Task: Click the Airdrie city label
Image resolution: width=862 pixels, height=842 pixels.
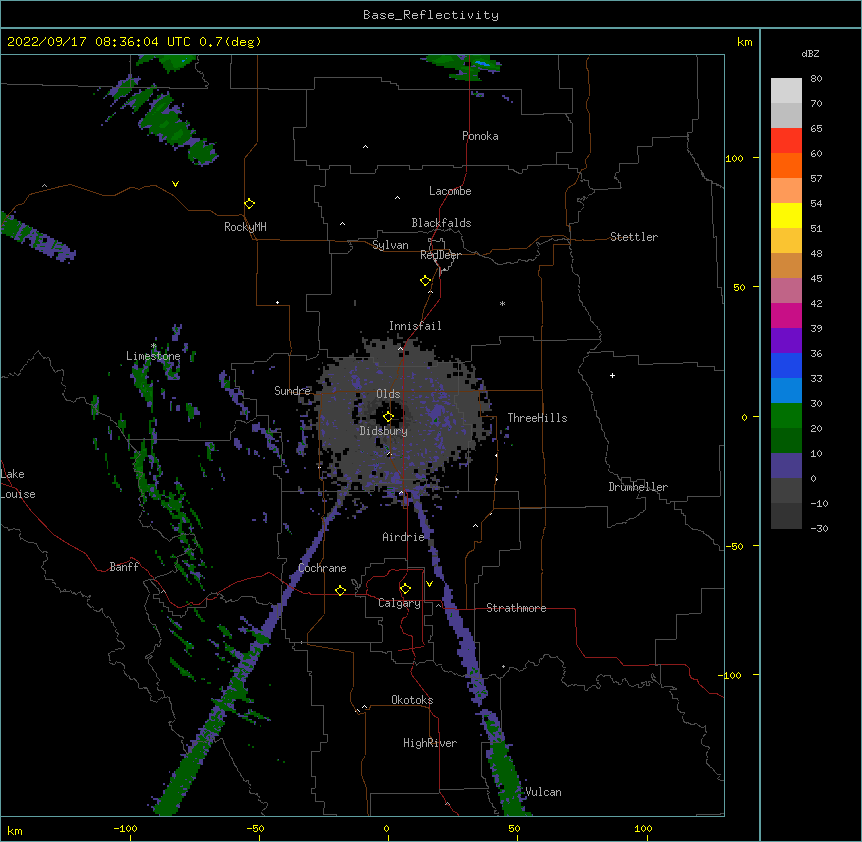Action: coord(404,537)
